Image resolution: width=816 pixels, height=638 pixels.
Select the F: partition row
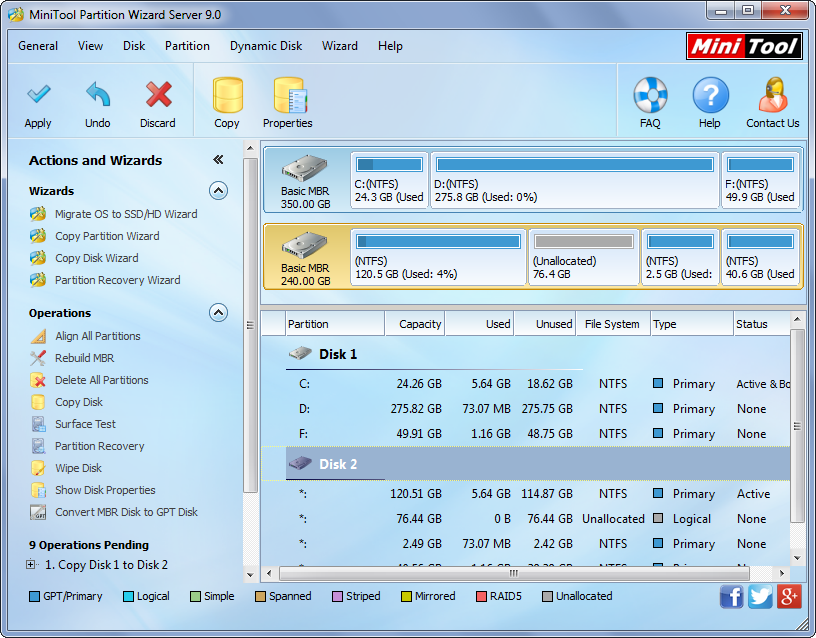pyautogui.click(x=526, y=434)
